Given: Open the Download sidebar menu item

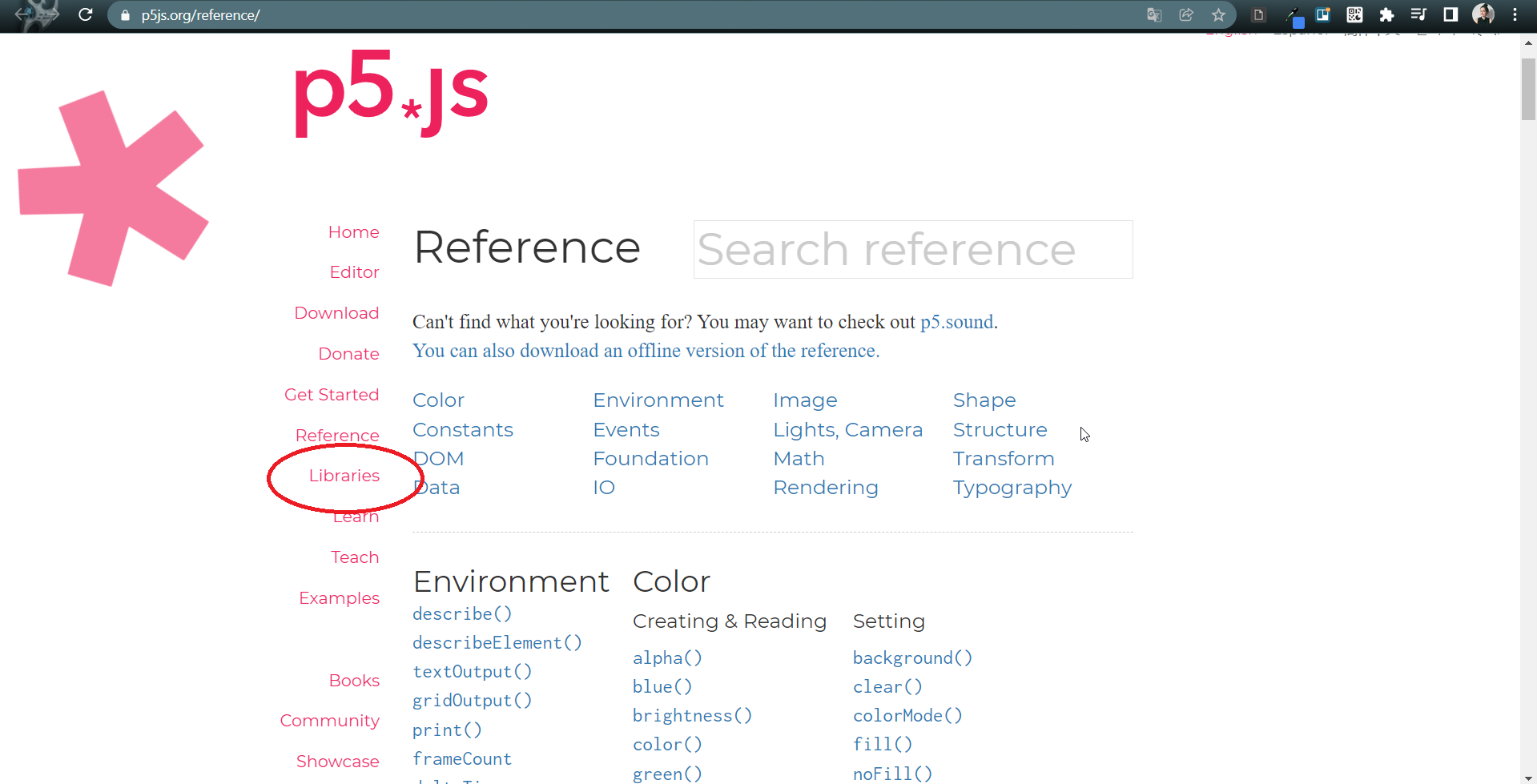Looking at the screenshot, I should [336, 313].
